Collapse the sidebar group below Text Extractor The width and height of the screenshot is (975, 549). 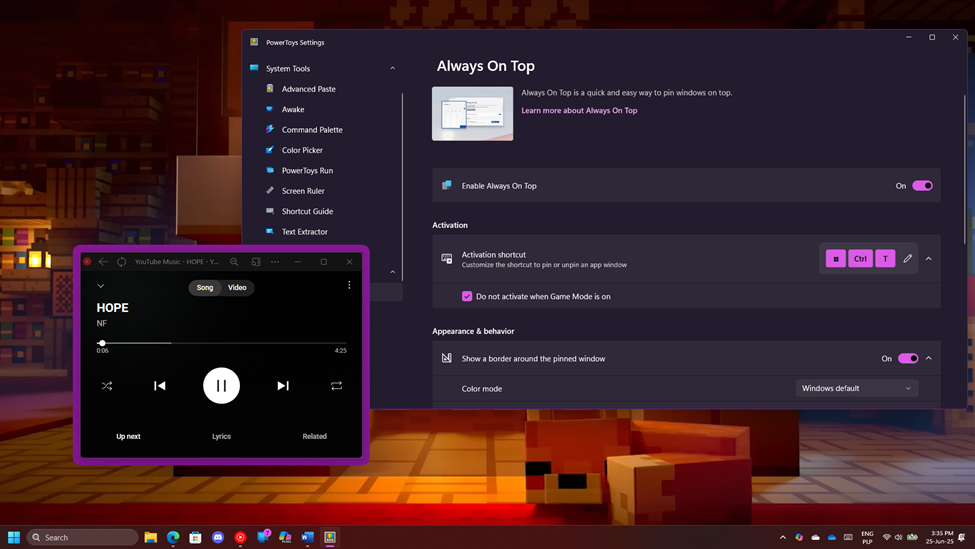392,272
